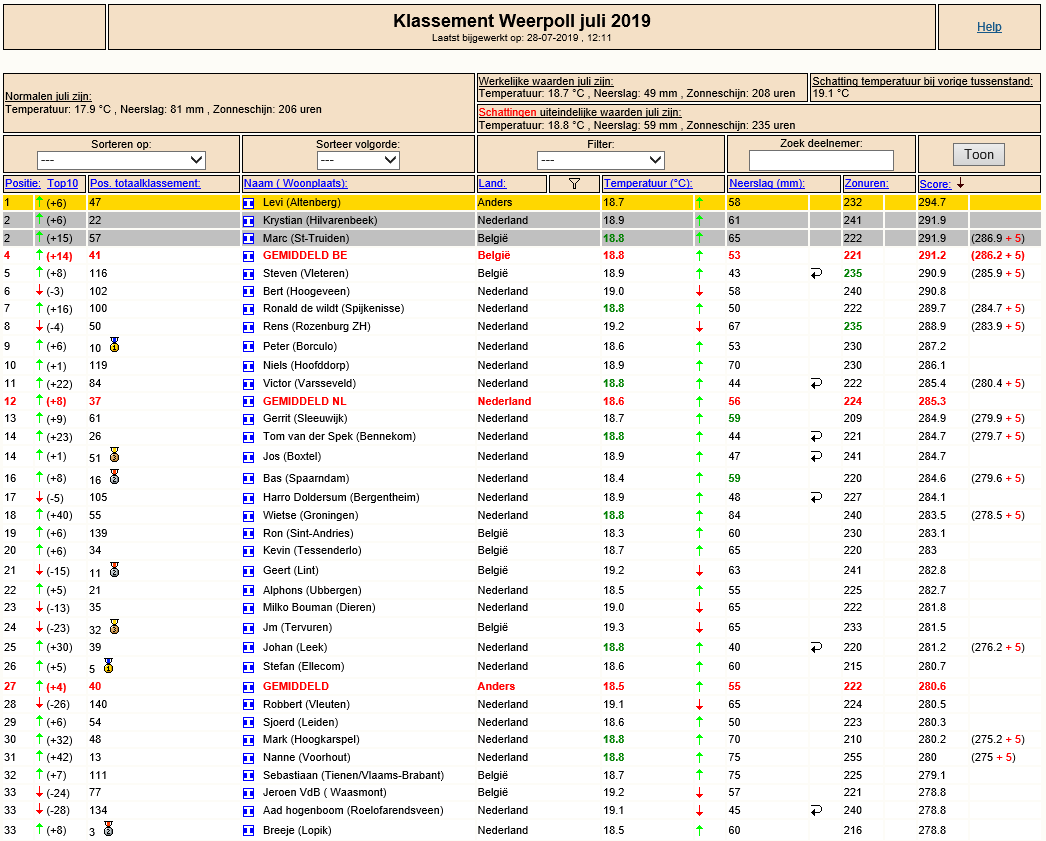Screen dimensions: 1046x841
Task: Sort by the Neerslag (mm) column header
Action: (x=767, y=183)
